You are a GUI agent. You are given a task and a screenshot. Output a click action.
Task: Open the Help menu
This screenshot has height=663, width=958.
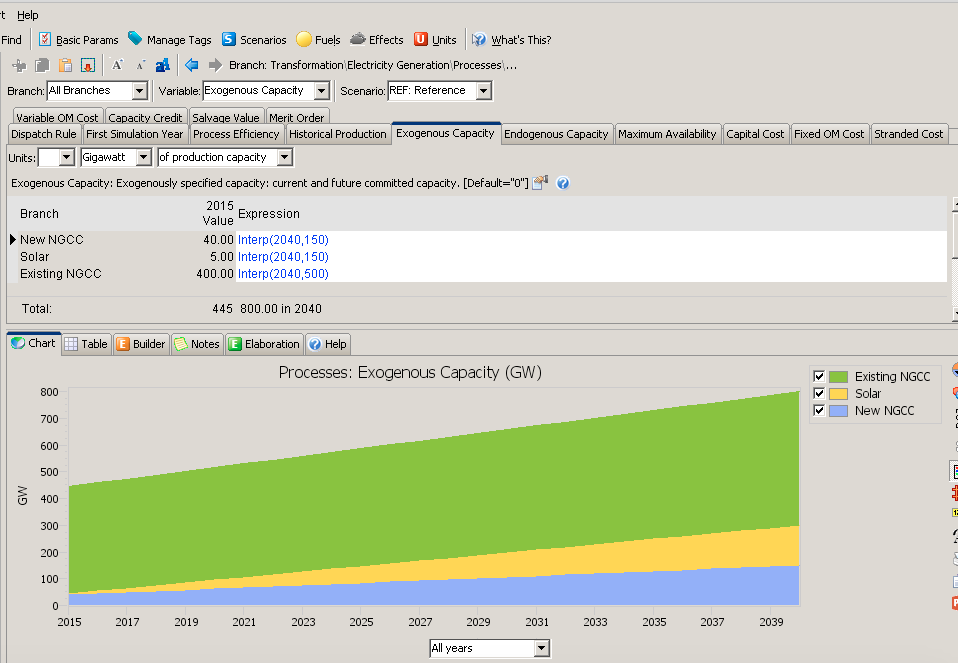click(x=27, y=15)
